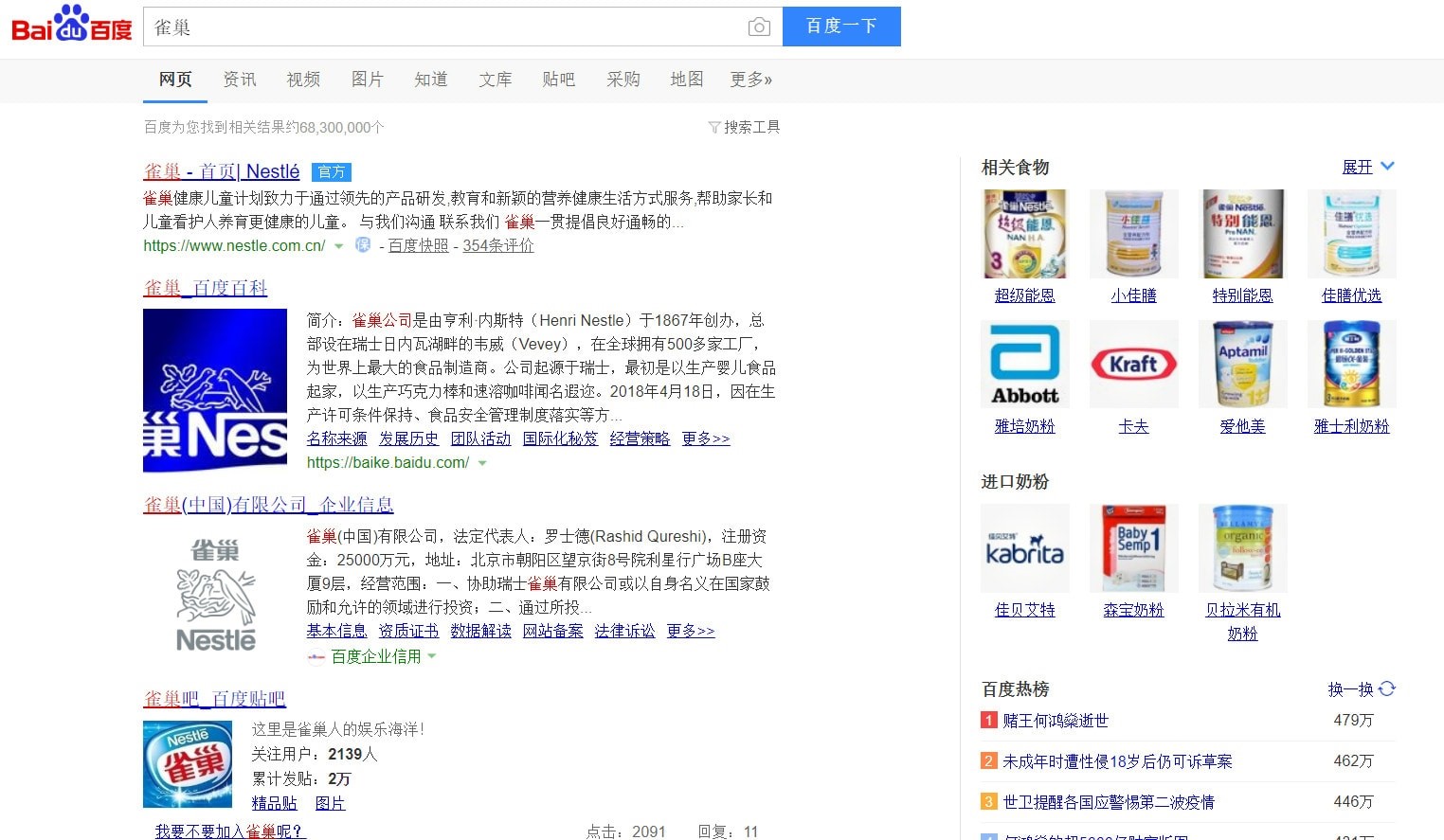Open dropdown arrow after nestle.com.cn URL
This screenshot has height=840, width=1444.
coord(339,246)
